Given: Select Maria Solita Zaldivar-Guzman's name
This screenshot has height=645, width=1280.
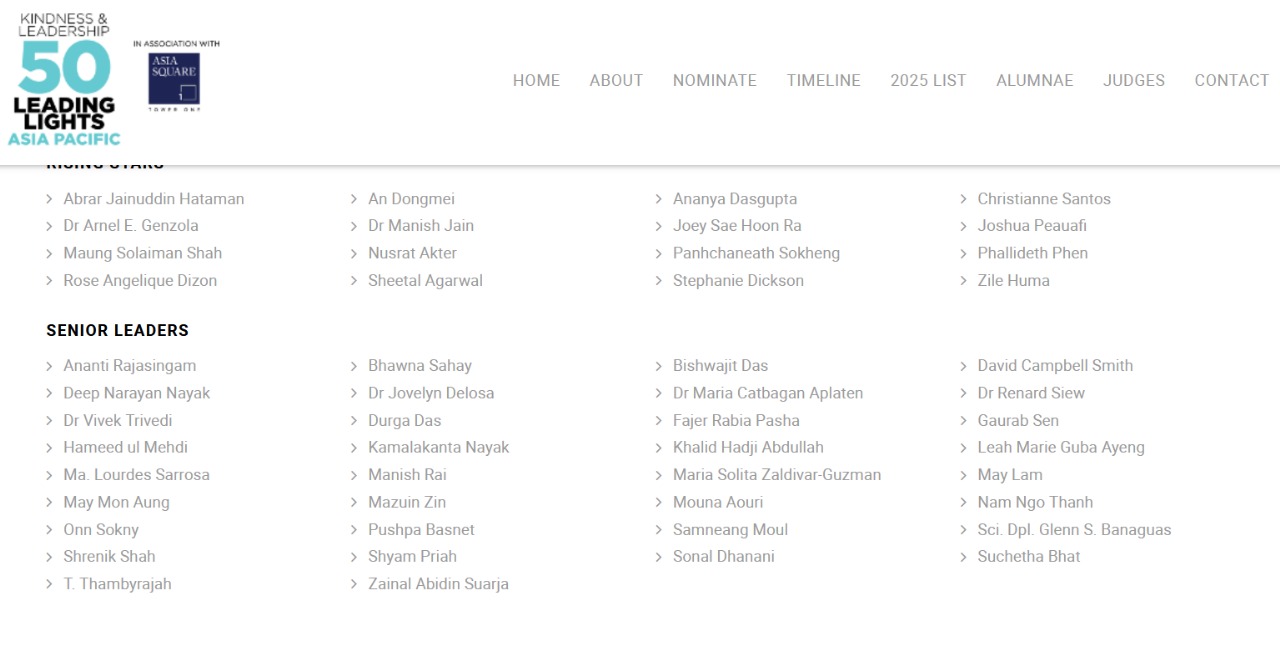Looking at the screenshot, I should click(x=776, y=475).
